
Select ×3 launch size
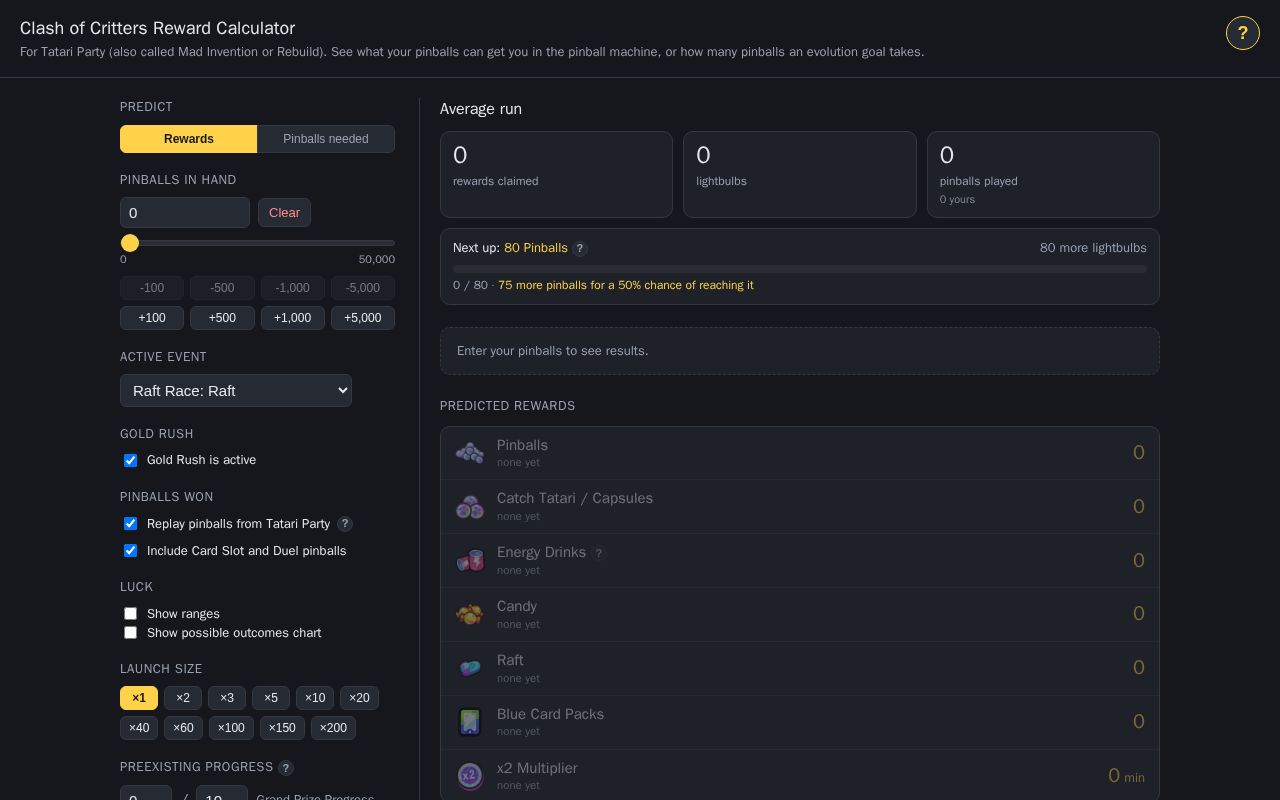click(227, 698)
